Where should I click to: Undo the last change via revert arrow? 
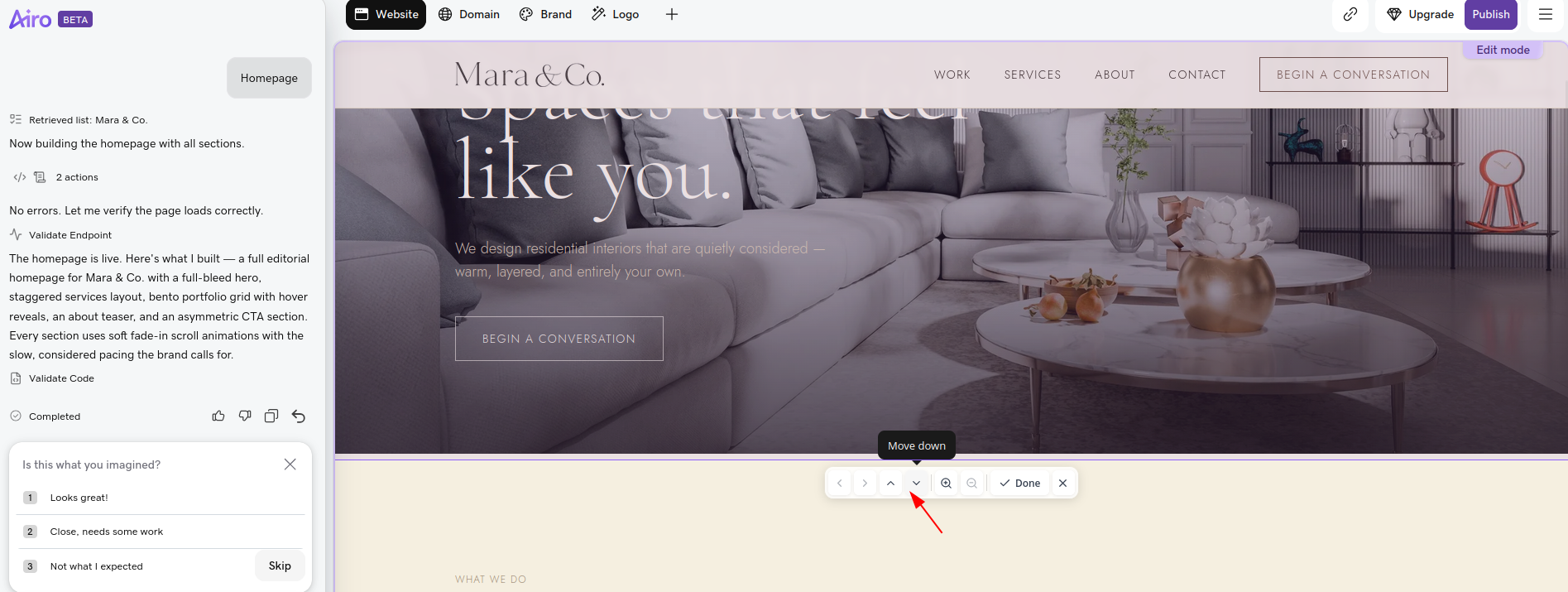click(299, 416)
